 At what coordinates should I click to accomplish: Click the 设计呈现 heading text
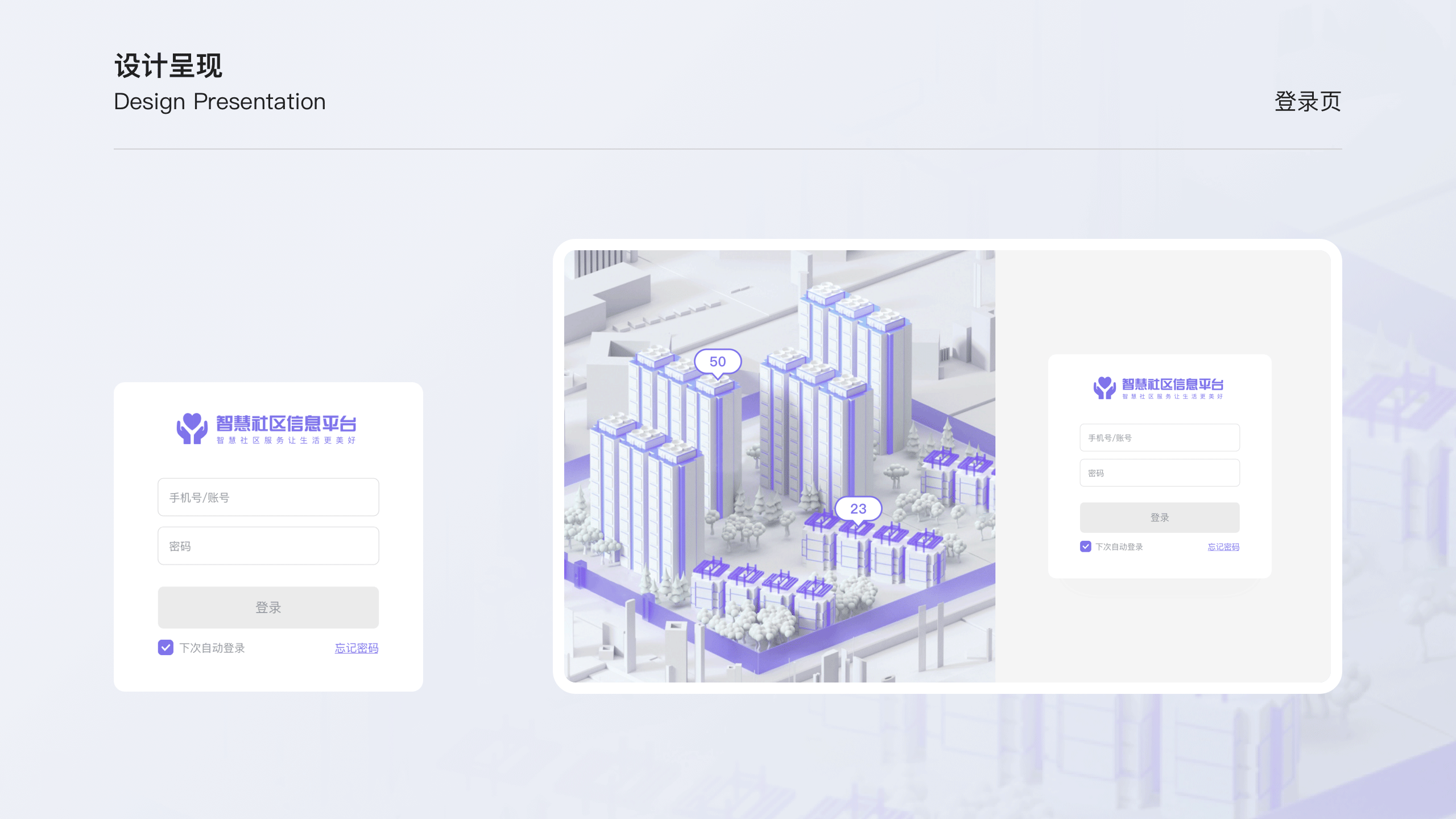click(x=168, y=66)
